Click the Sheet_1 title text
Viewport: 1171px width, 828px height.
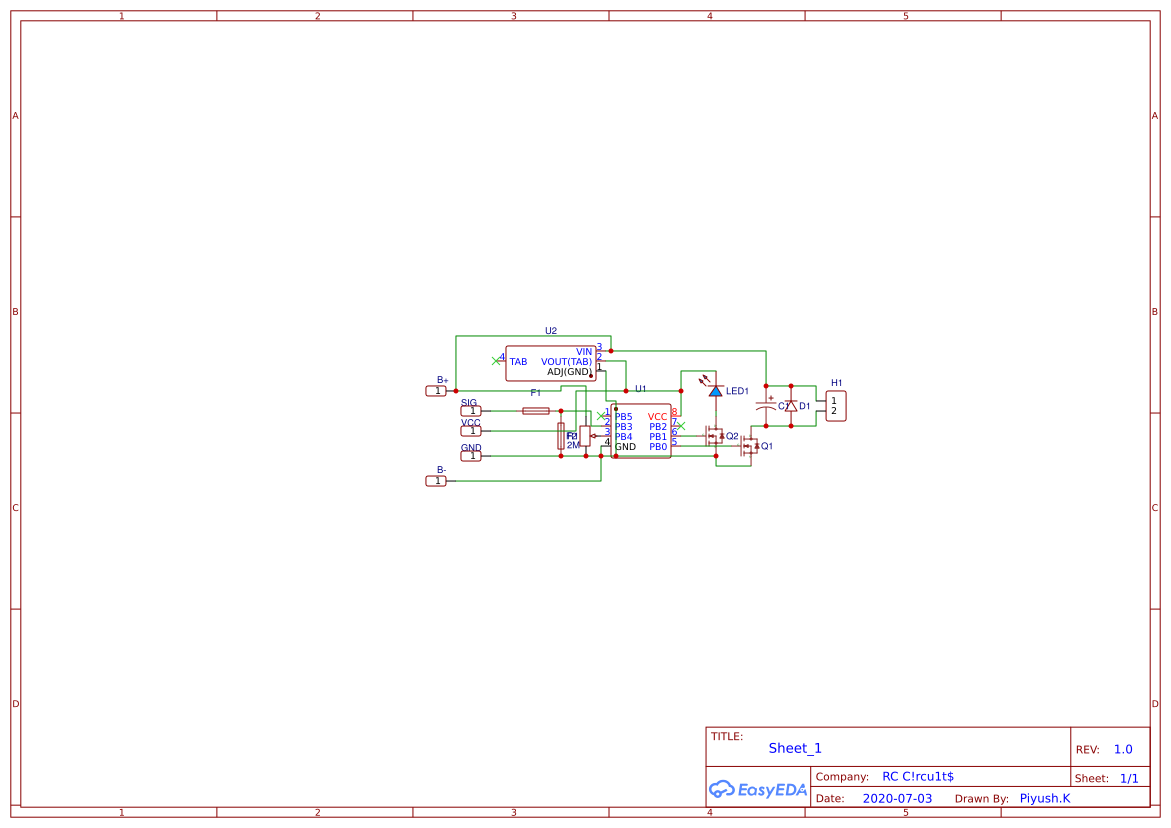[794, 747]
